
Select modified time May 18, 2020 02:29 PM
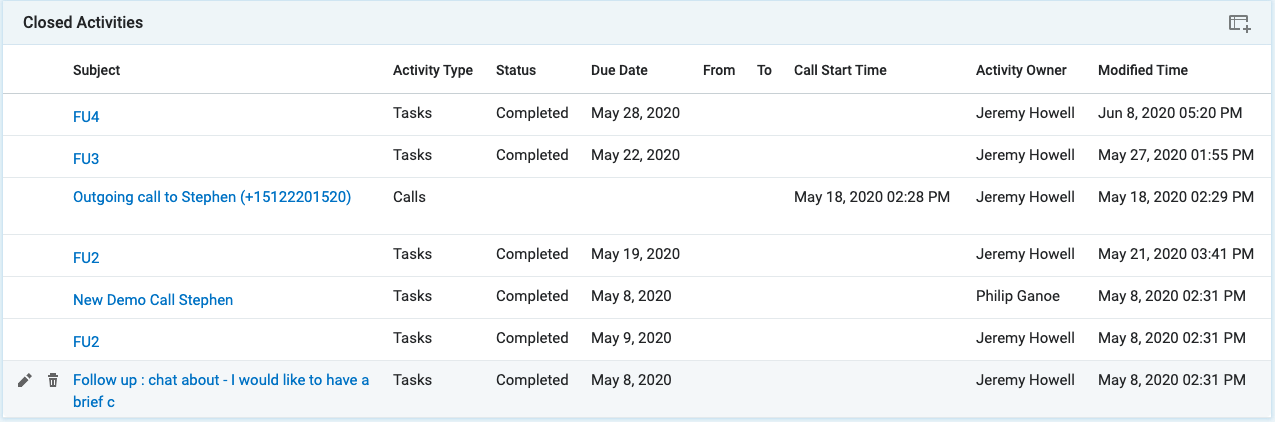(1176, 197)
